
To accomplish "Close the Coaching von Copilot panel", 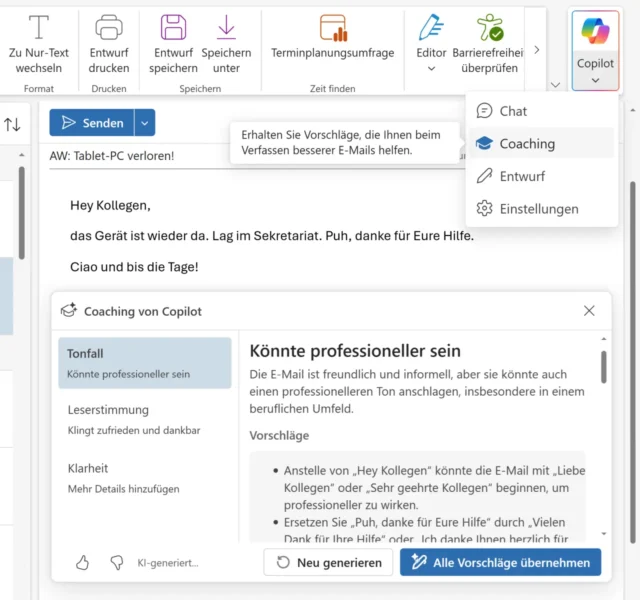I will [589, 311].
